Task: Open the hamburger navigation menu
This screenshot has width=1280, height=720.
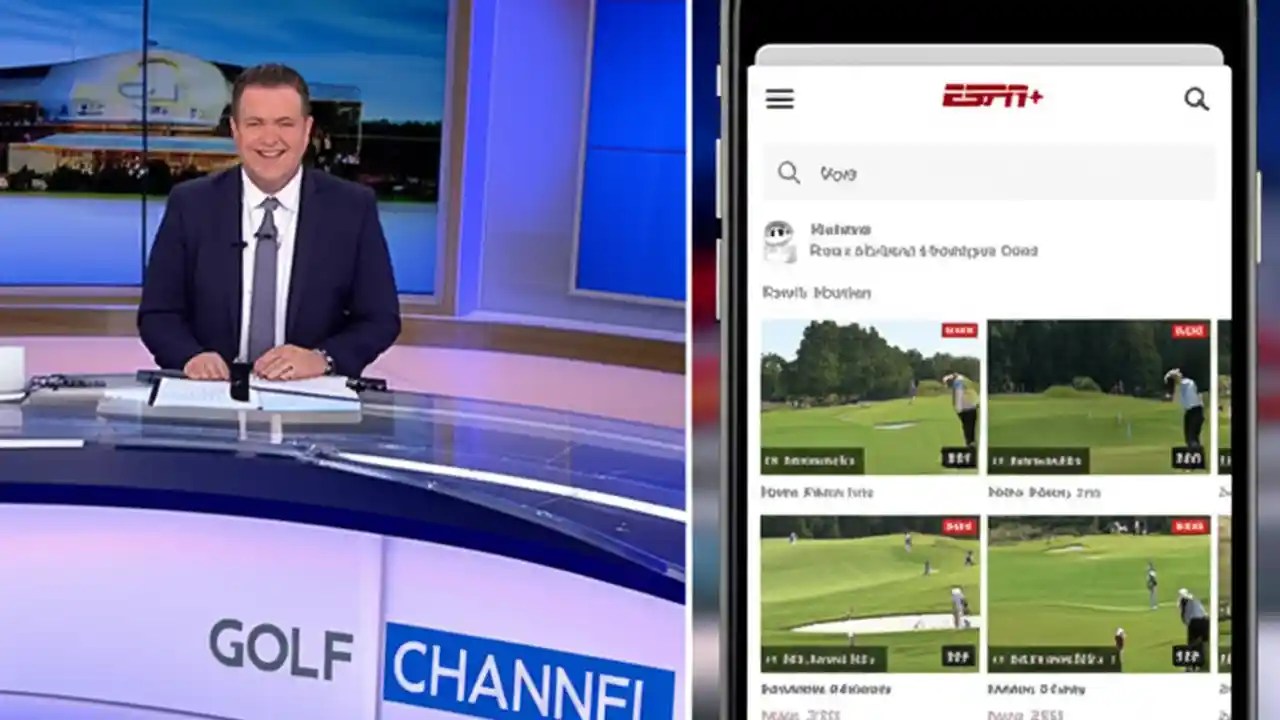Action: click(x=779, y=99)
